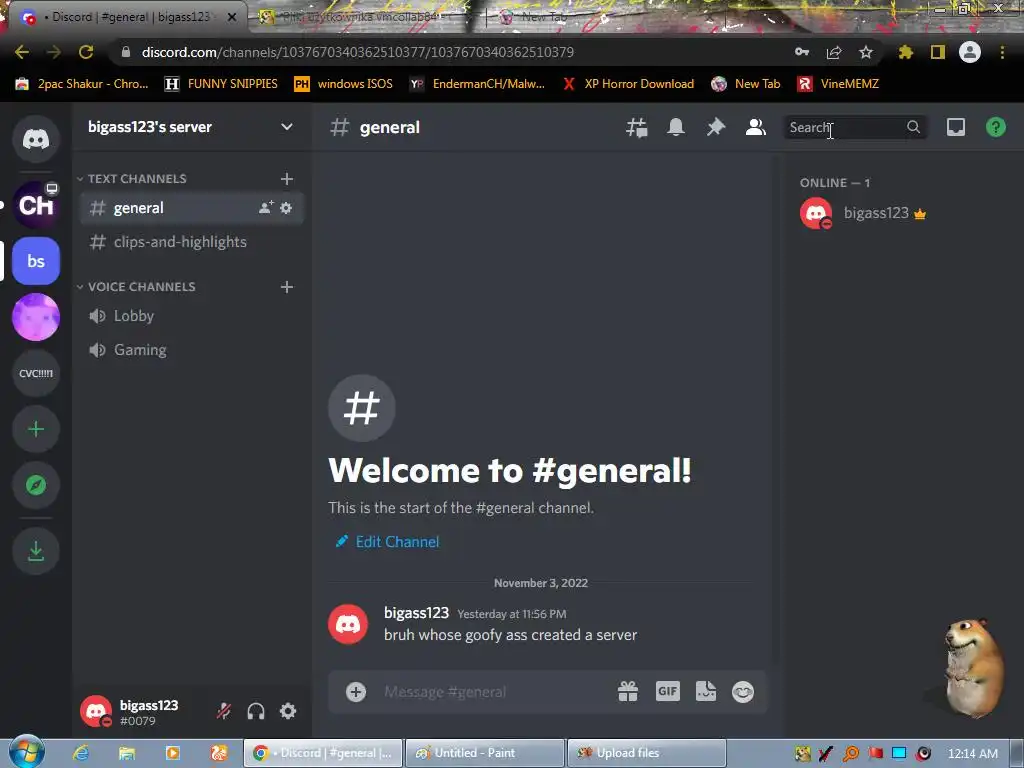Switch to Untitled - Paint taskbar window
This screenshot has width=1024, height=768.
tap(485, 753)
